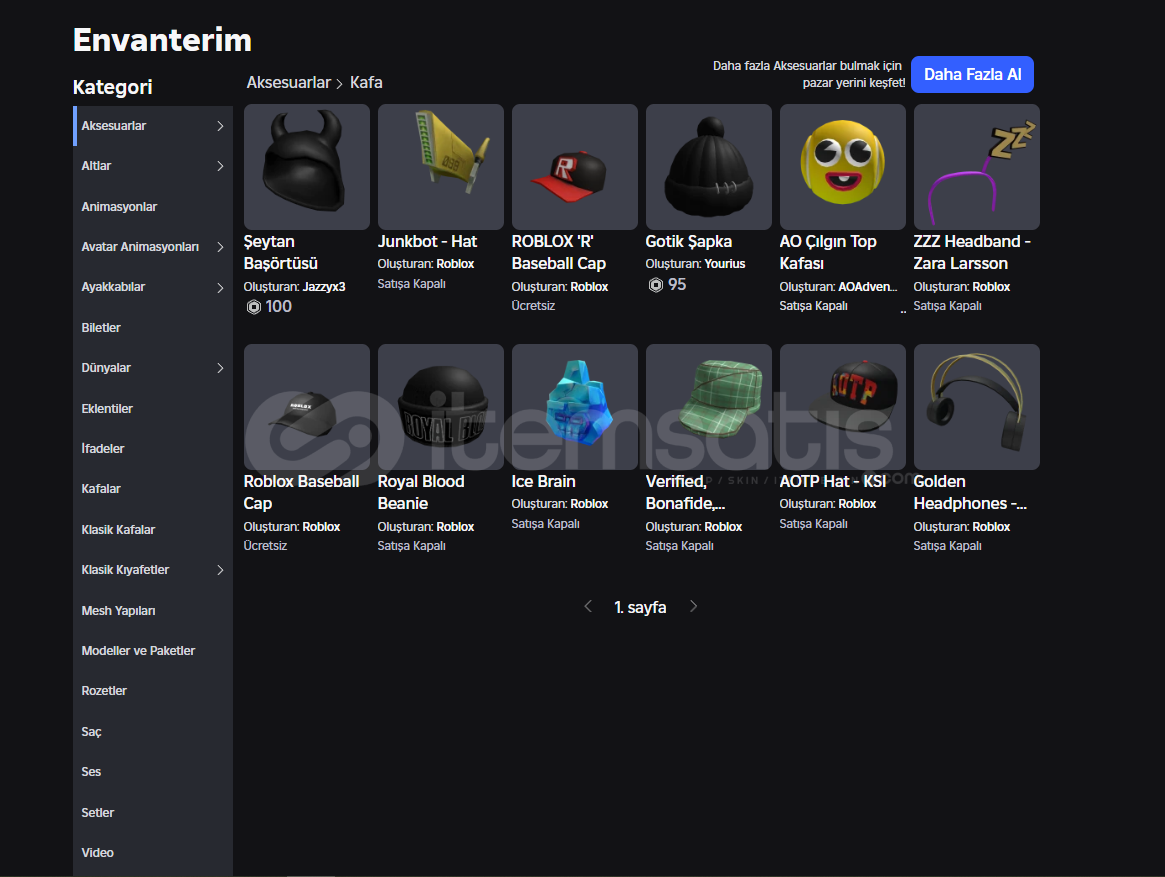Show the Rozetler category
Image resolution: width=1165 pixels, height=877 pixels.
(153, 691)
